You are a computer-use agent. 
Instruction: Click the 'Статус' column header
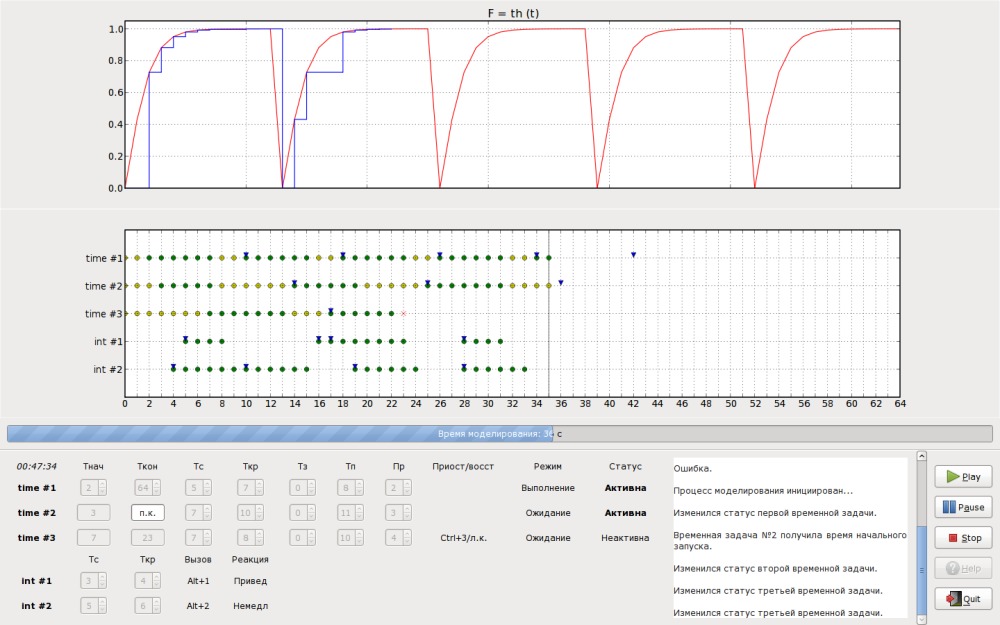point(625,466)
